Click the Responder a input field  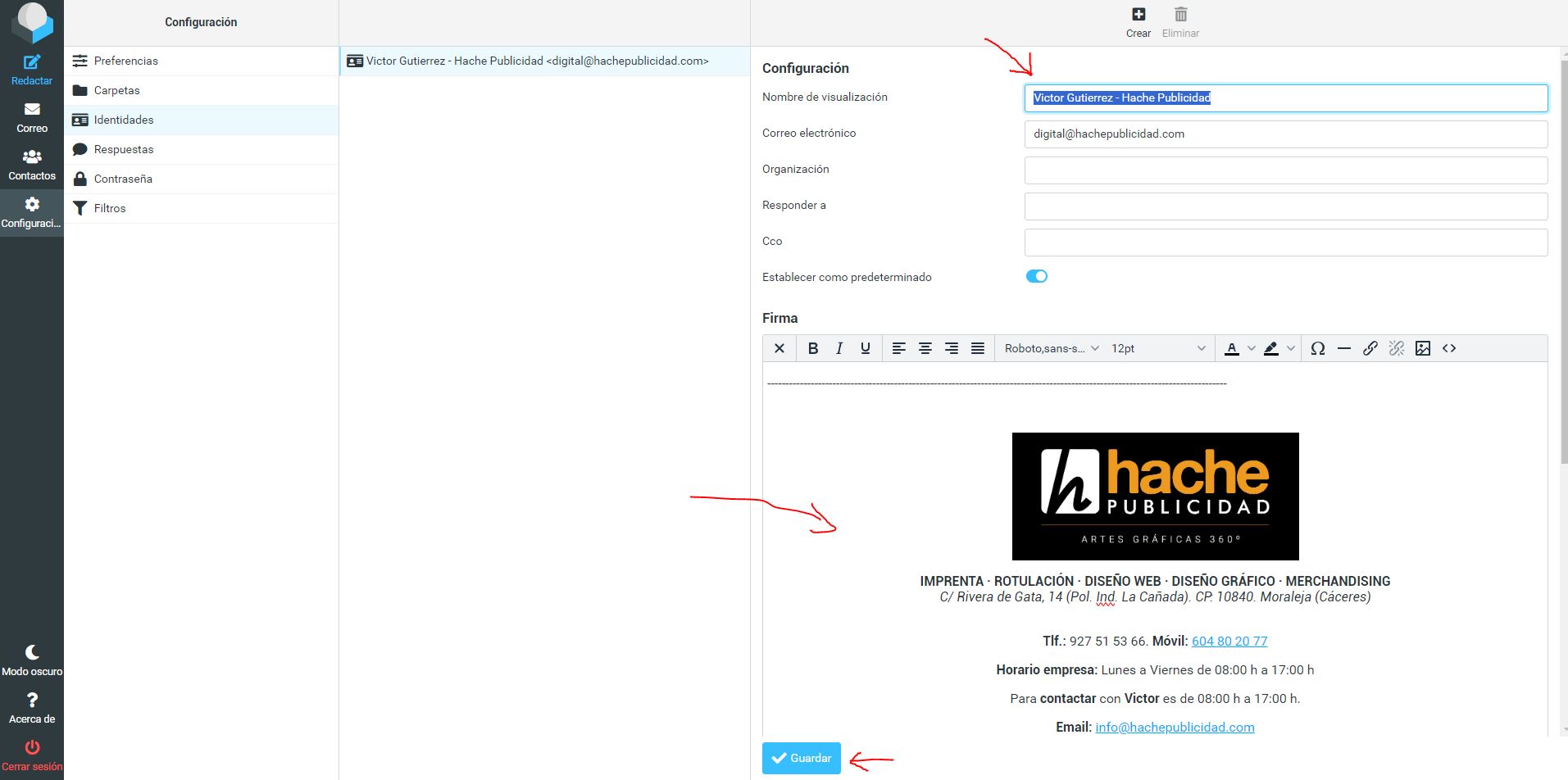pyautogui.click(x=1286, y=206)
